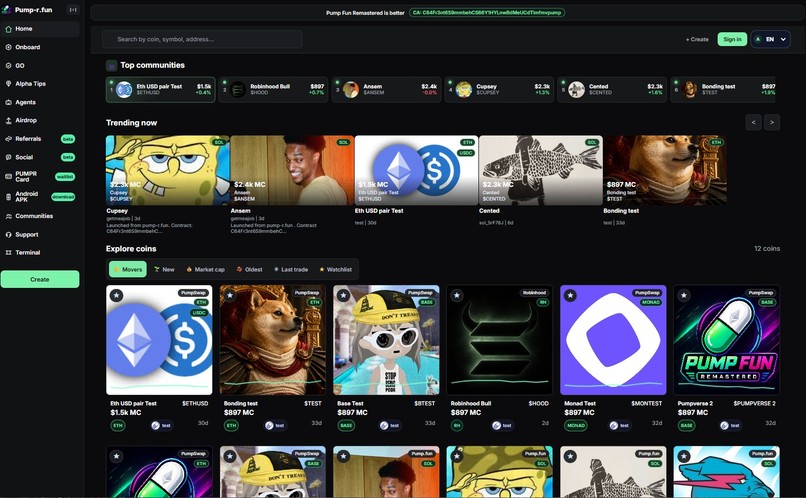Screen dimensions: 806x498
Task: Open the Cented trending fish thumbnail
Action: coord(541,170)
